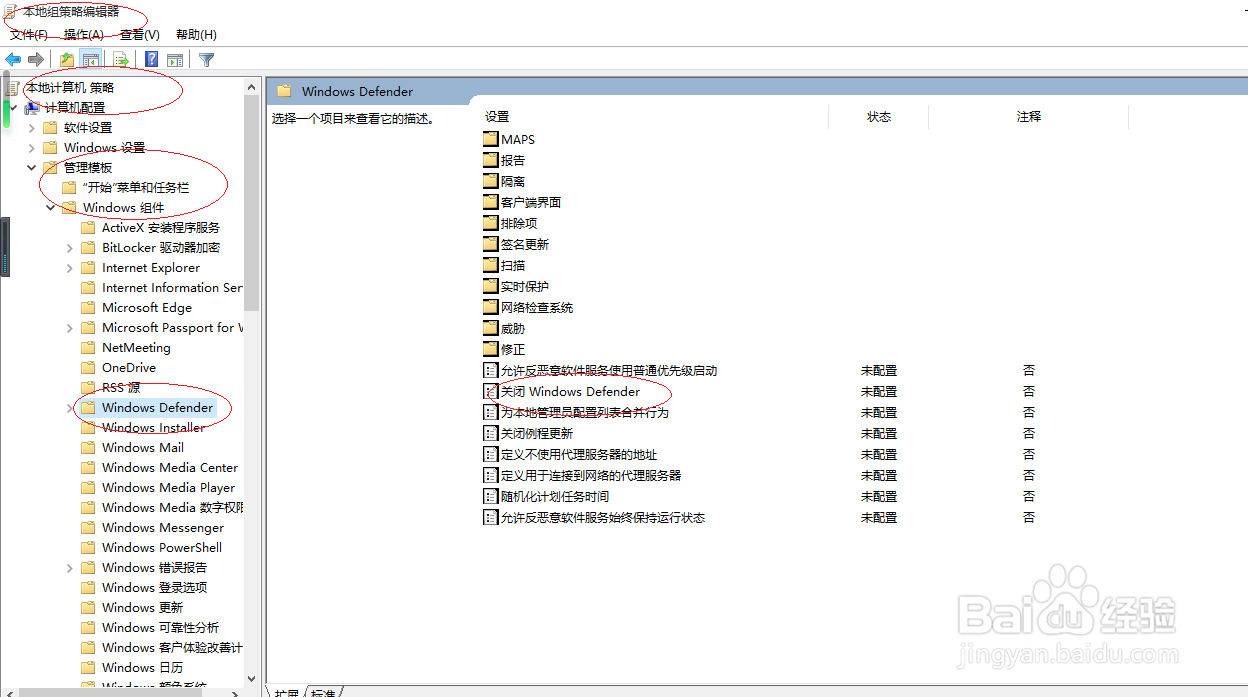
Task: Select 定义不使用代理服务器的地址 policy
Action: click(578, 454)
